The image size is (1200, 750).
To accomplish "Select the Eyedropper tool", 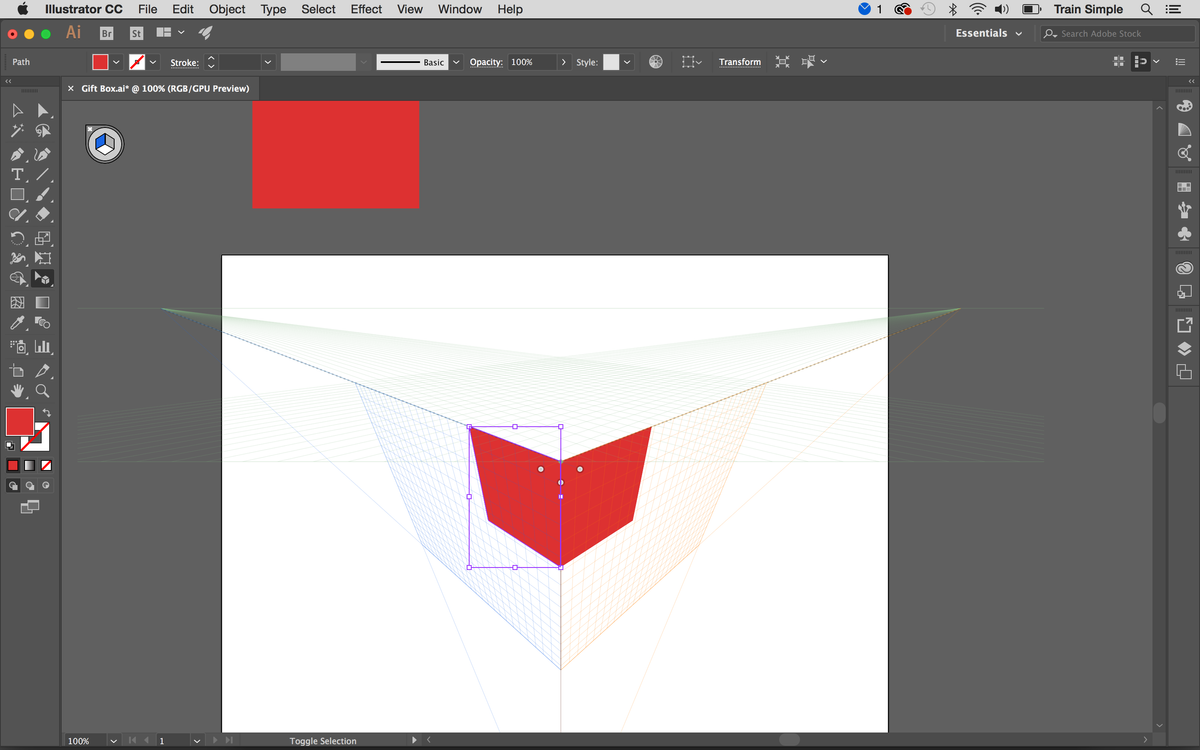I will coord(16,322).
